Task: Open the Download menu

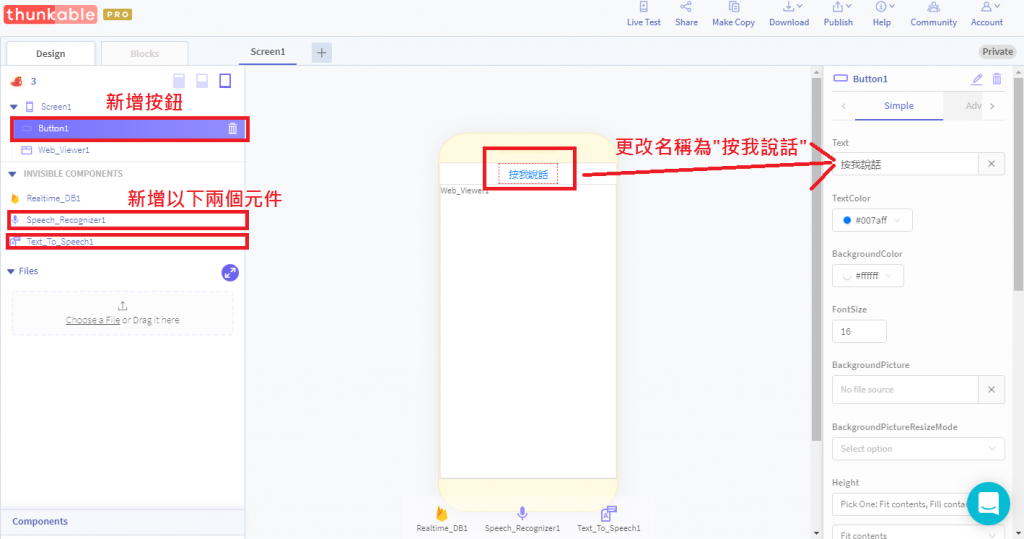Action: click(789, 14)
